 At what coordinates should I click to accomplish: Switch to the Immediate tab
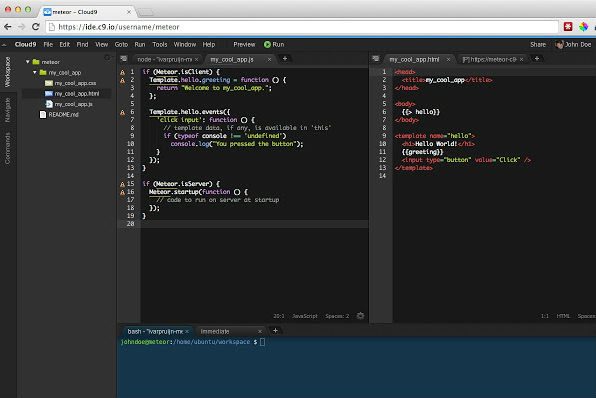pyautogui.click(x=215, y=331)
